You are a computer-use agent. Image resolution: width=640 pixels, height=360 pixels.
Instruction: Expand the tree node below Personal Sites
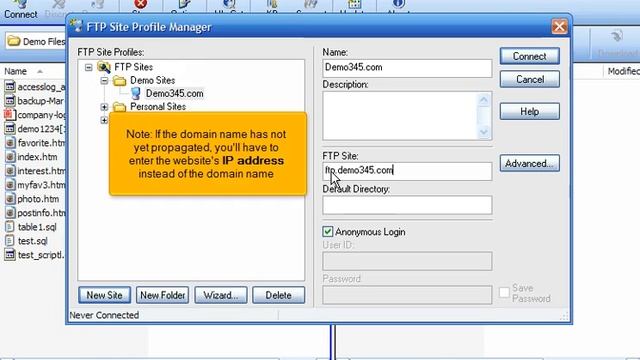coord(104,120)
